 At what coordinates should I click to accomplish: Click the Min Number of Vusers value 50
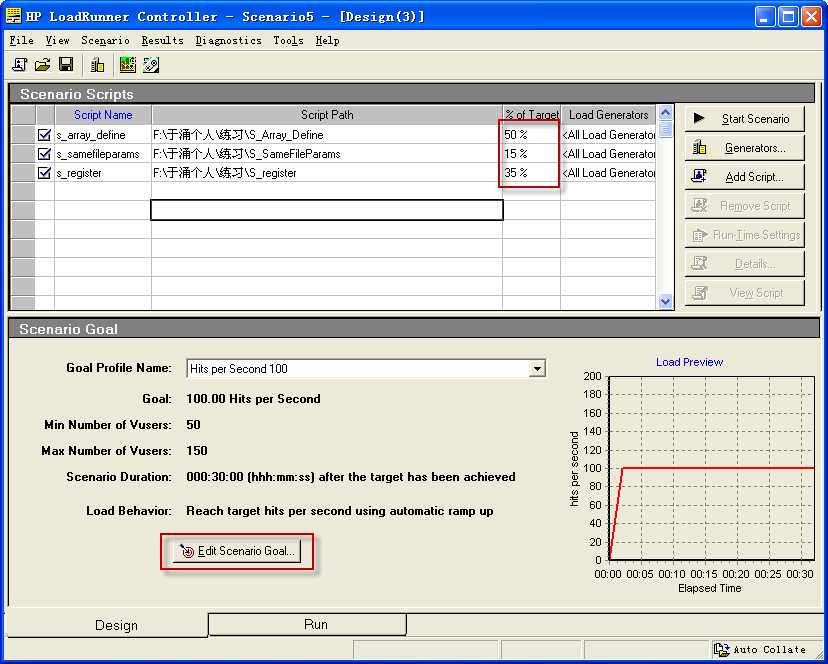pyautogui.click(x=193, y=425)
